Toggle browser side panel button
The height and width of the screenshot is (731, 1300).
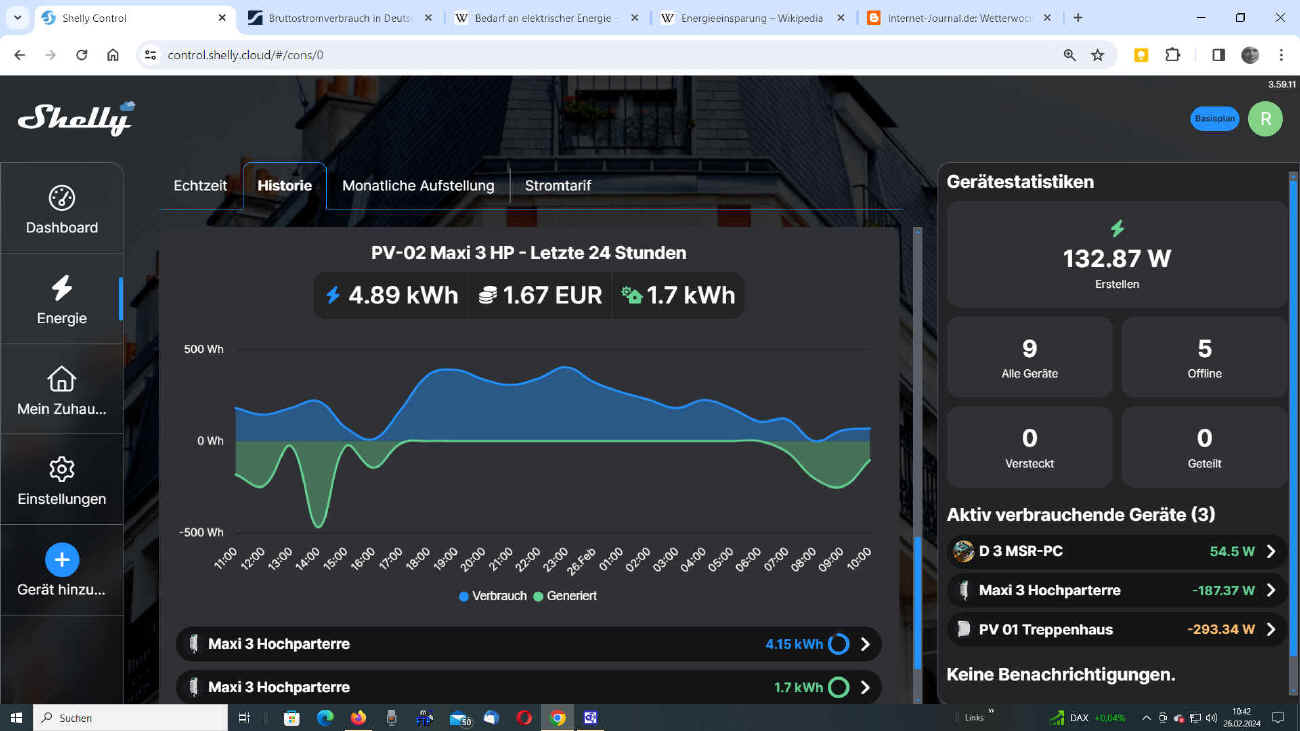click(x=1218, y=55)
